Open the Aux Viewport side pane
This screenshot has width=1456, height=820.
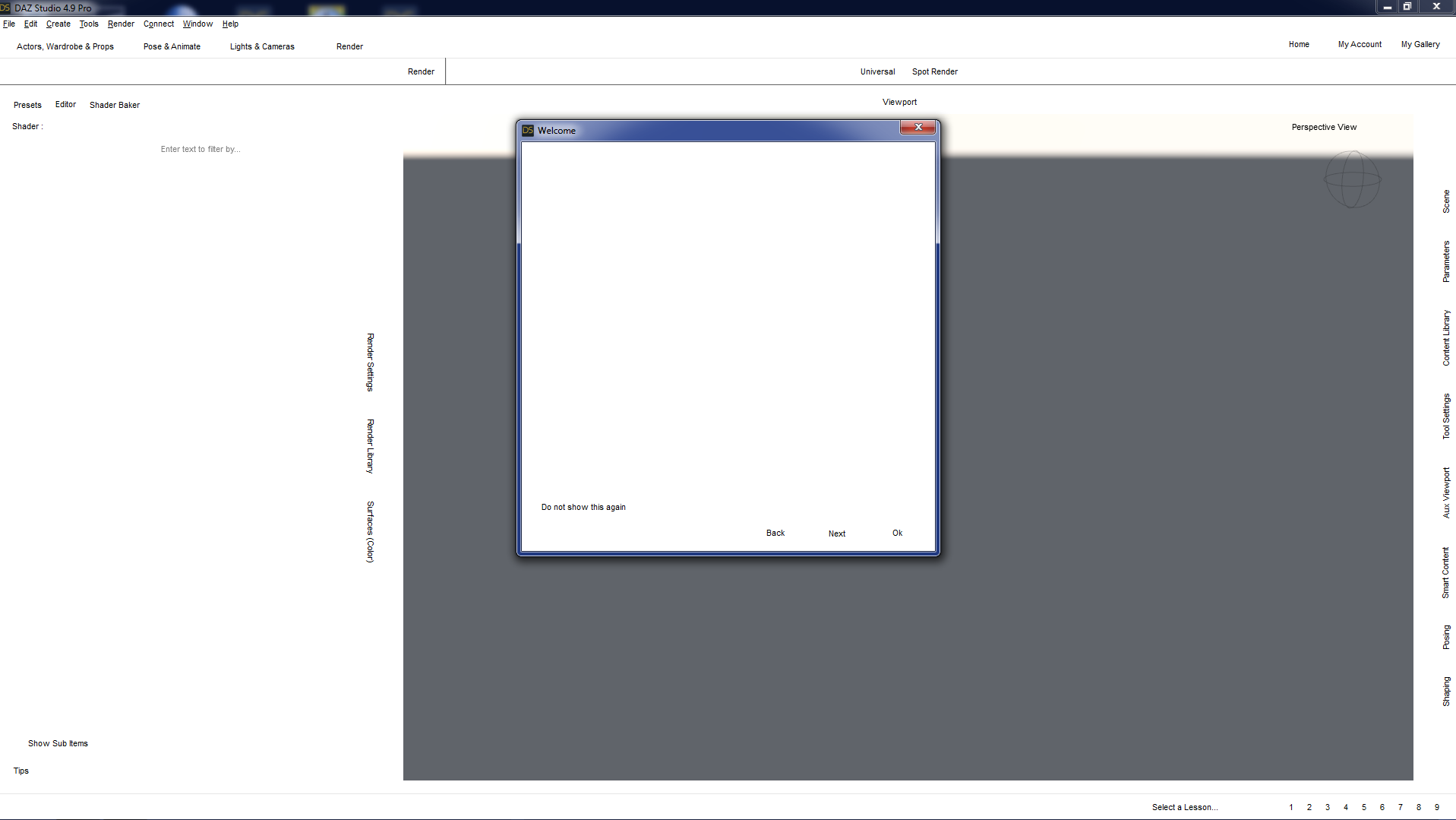click(1446, 493)
